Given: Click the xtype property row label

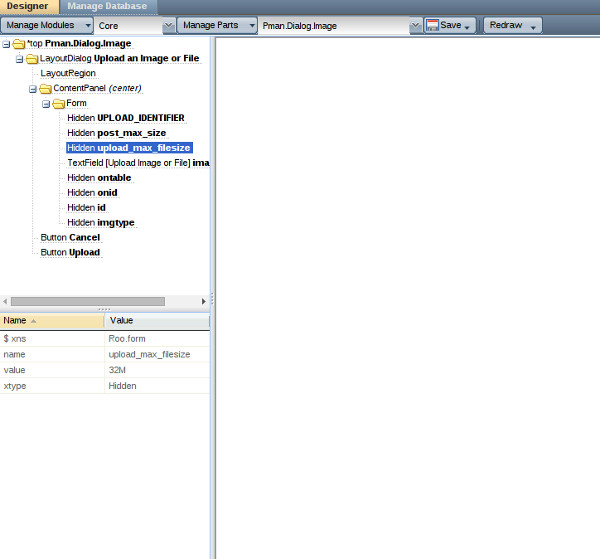Looking at the screenshot, I should [x=15, y=386].
